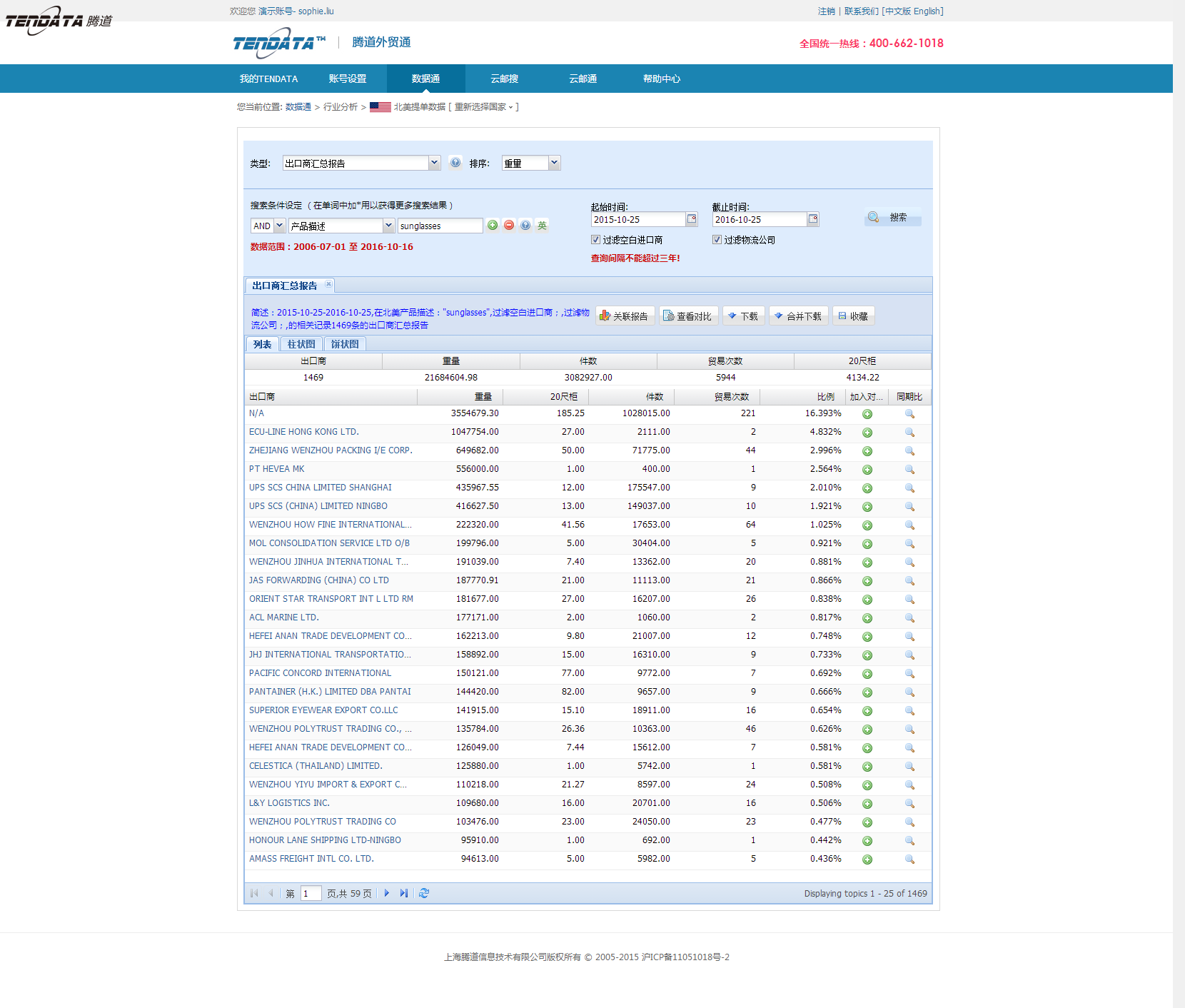Viewport: 1185px width, 1008px height.
Task: Close the 出口商汇总报告 tab
Action: [x=329, y=284]
